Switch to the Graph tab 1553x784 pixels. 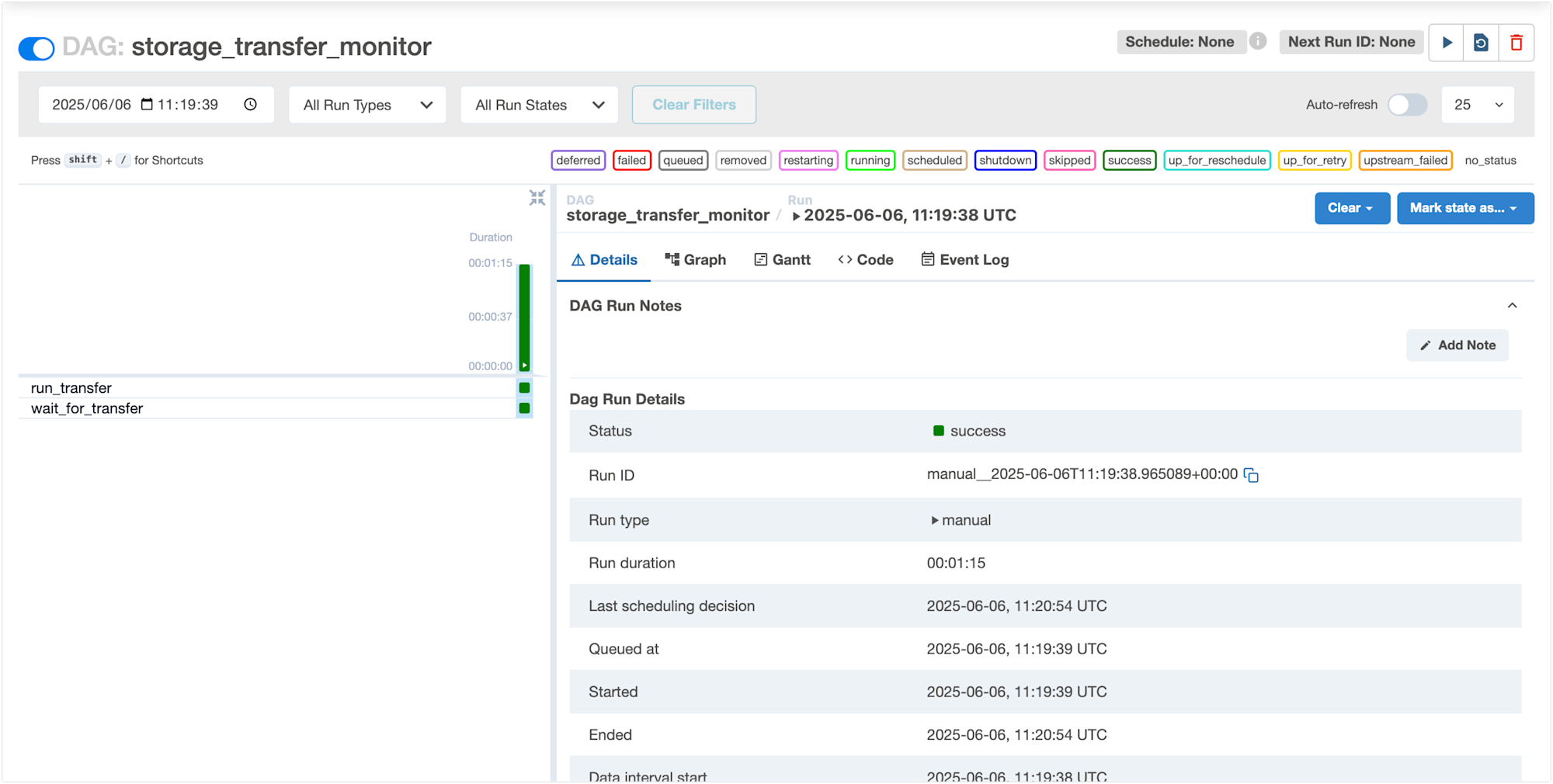click(x=696, y=260)
